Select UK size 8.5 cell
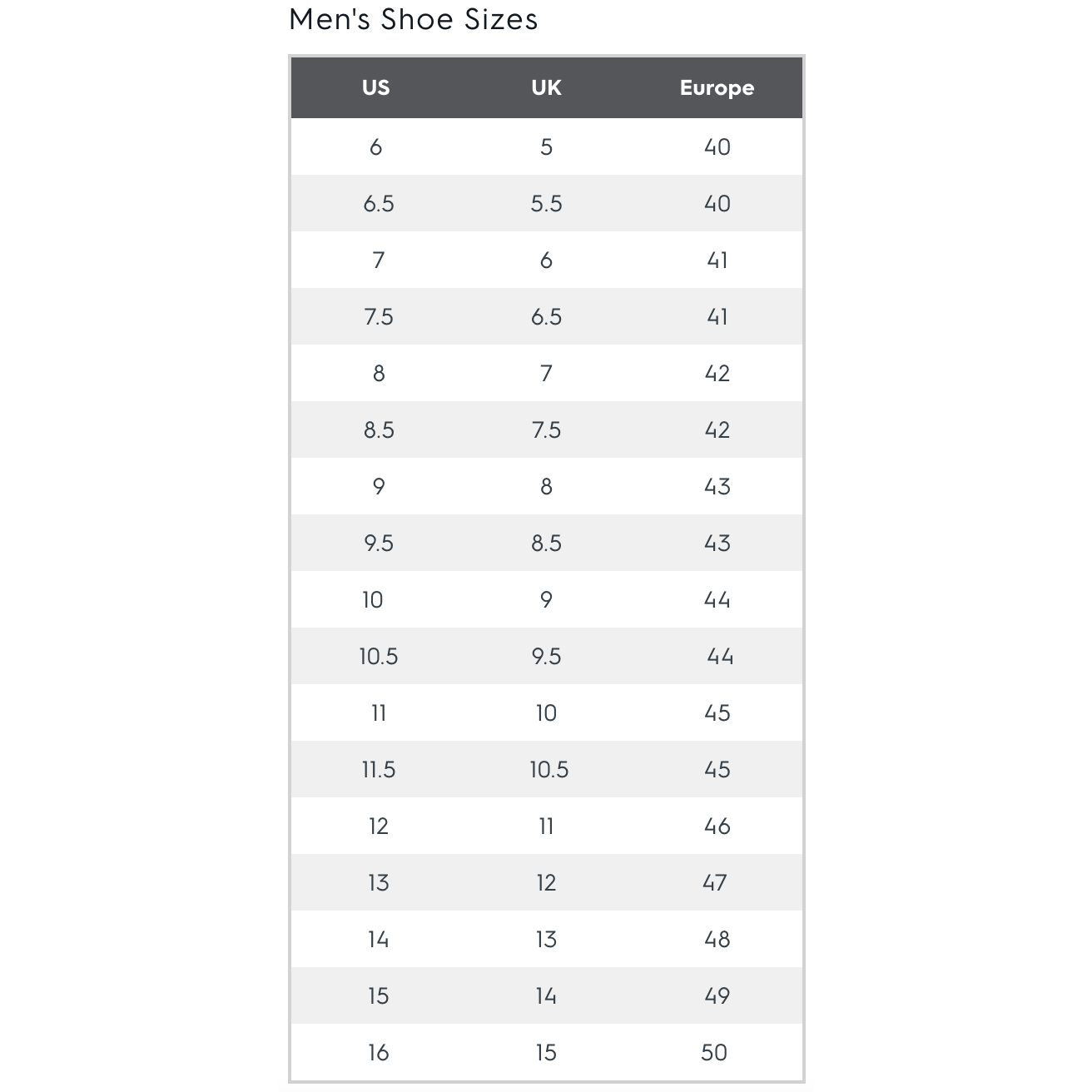Screen dimensions: 1092x1092 (546, 544)
